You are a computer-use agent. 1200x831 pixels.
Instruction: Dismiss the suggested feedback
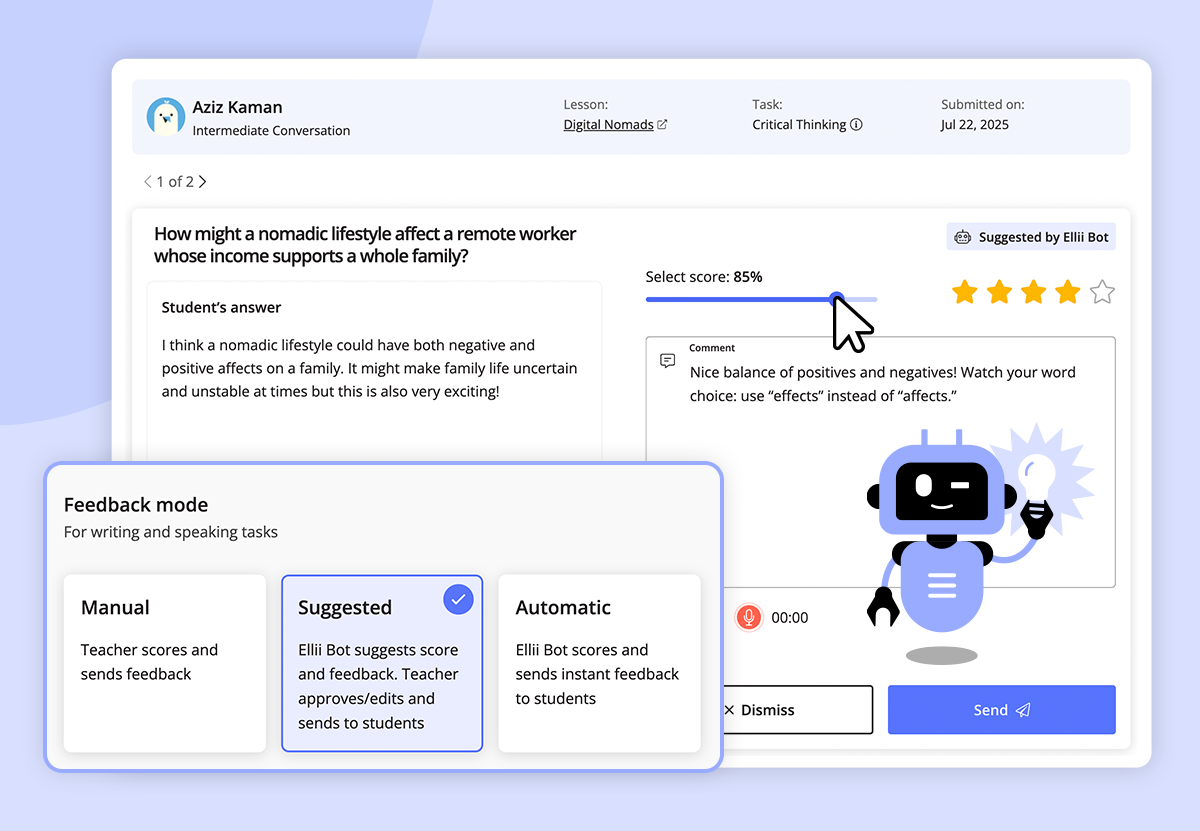coord(797,710)
